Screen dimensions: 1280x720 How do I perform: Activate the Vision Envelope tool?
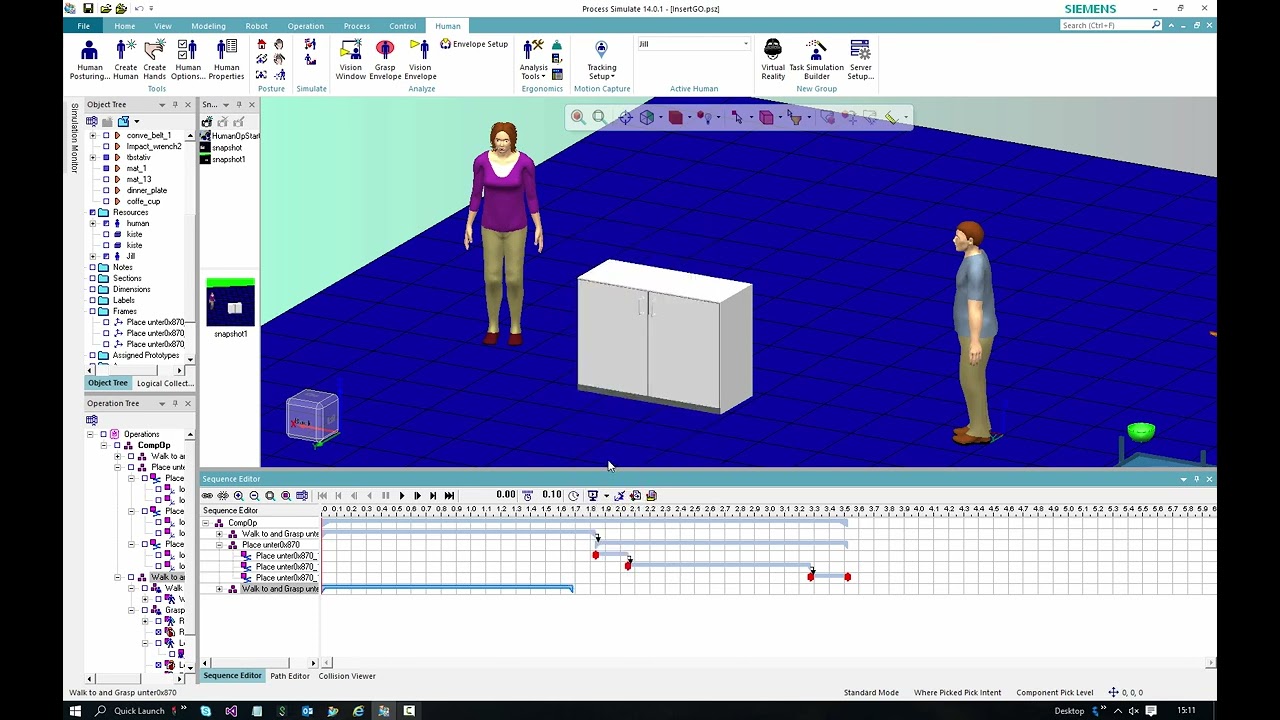point(420,60)
